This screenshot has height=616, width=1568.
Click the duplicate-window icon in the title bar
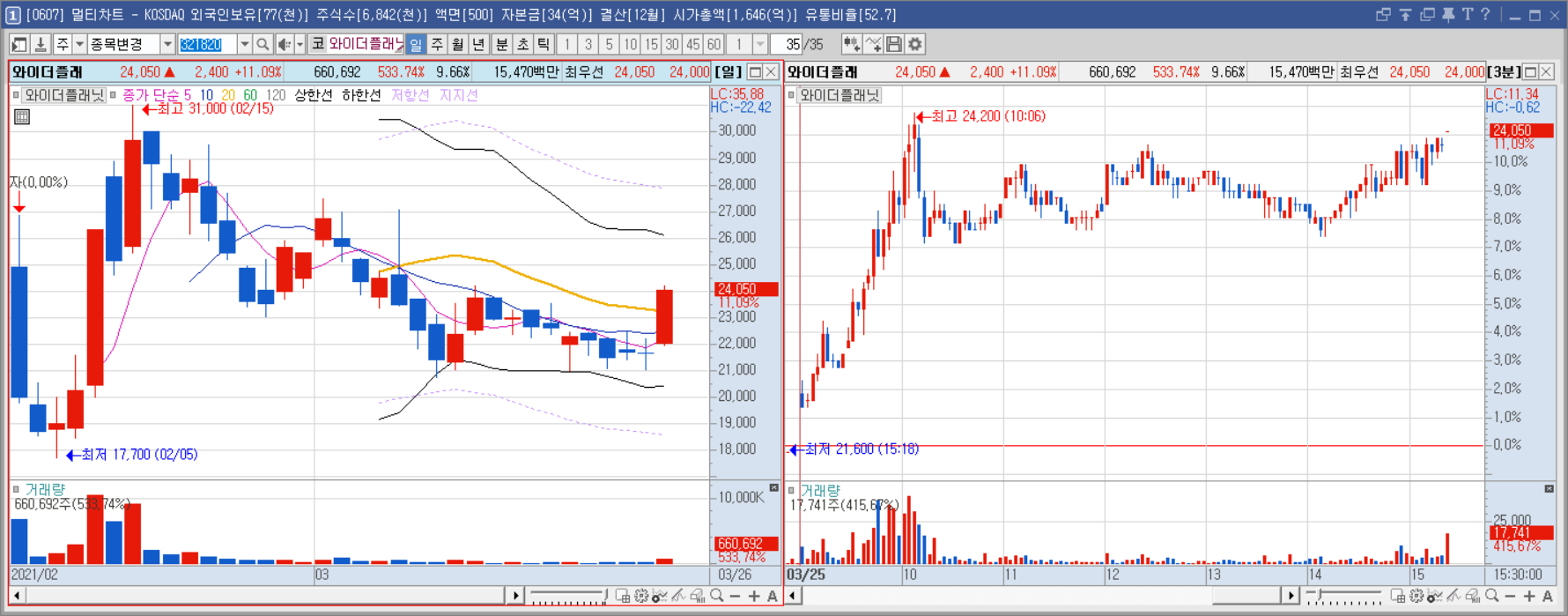(x=1427, y=15)
